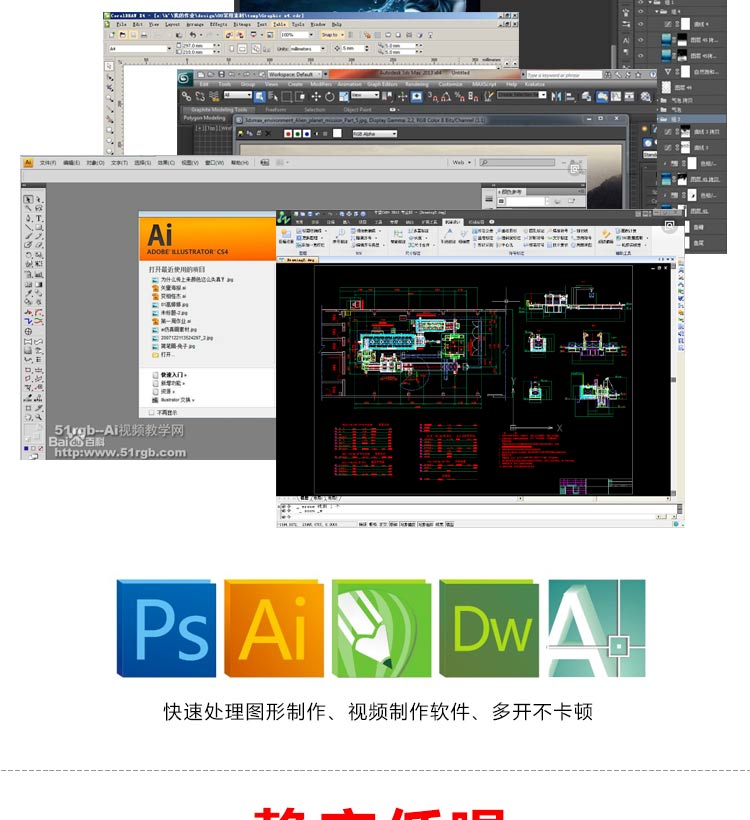Viewport: 750px width, 820px height.
Task: Click the large AutoCAD A icon
Action: click(x=596, y=628)
